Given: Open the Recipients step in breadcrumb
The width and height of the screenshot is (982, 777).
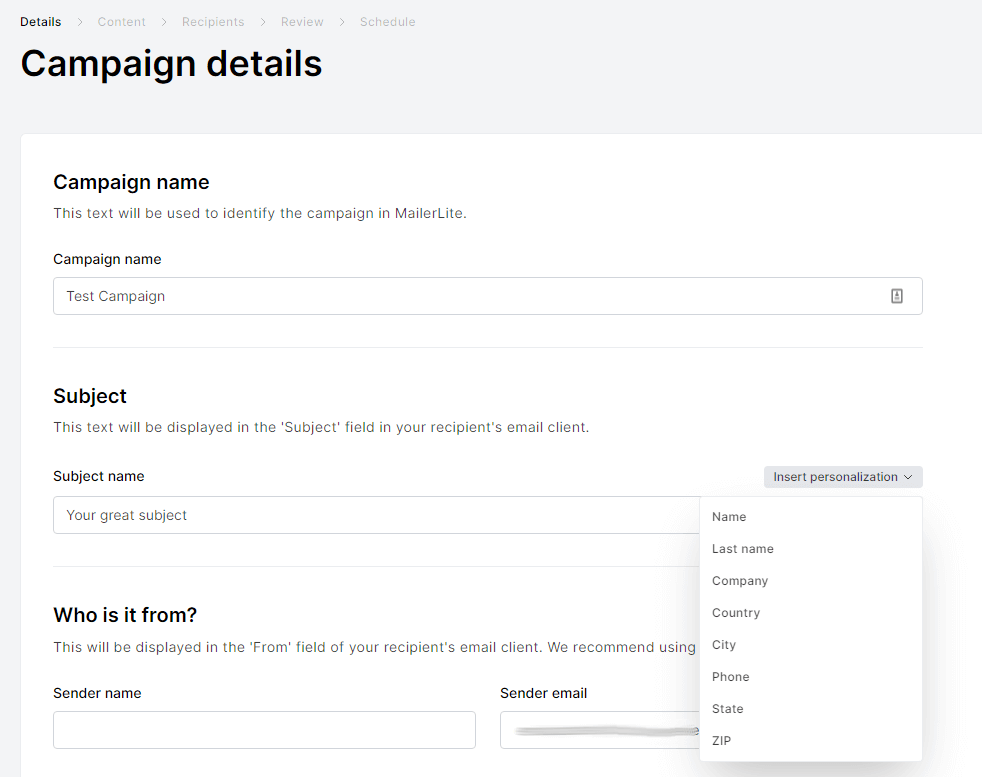Looking at the screenshot, I should [x=213, y=22].
